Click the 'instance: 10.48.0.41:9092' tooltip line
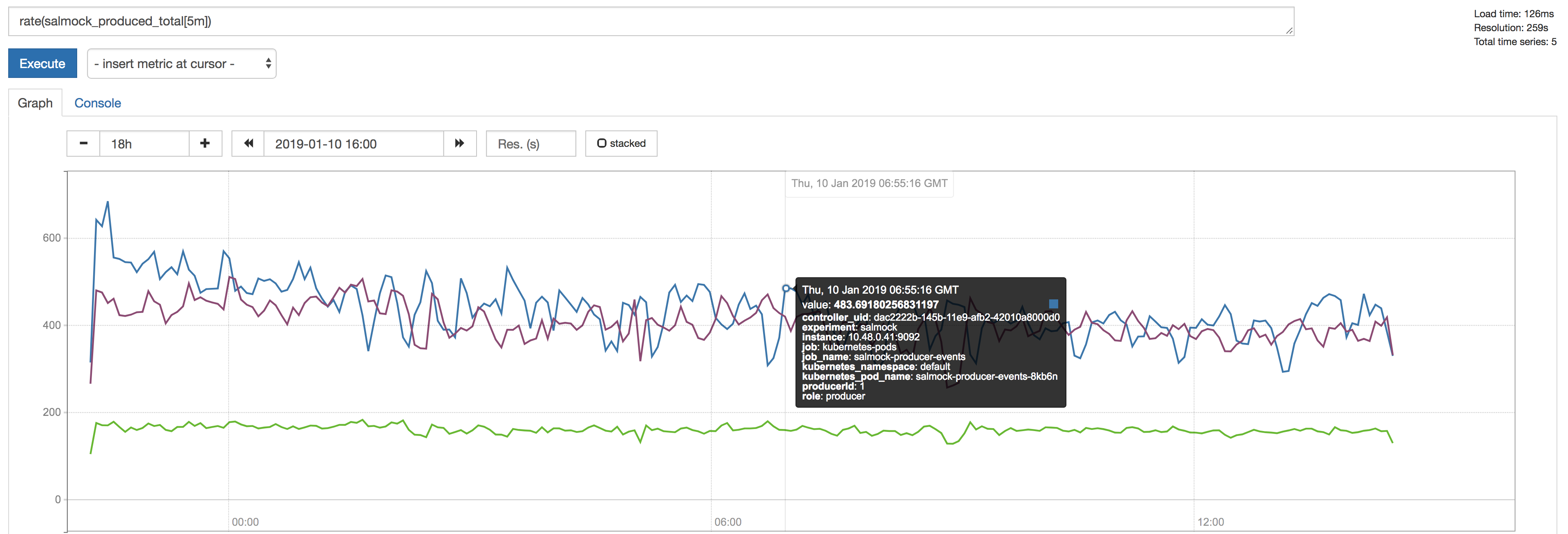Image resolution: width=1568 pixels, height=534 pixels. (x=861, y=337)
